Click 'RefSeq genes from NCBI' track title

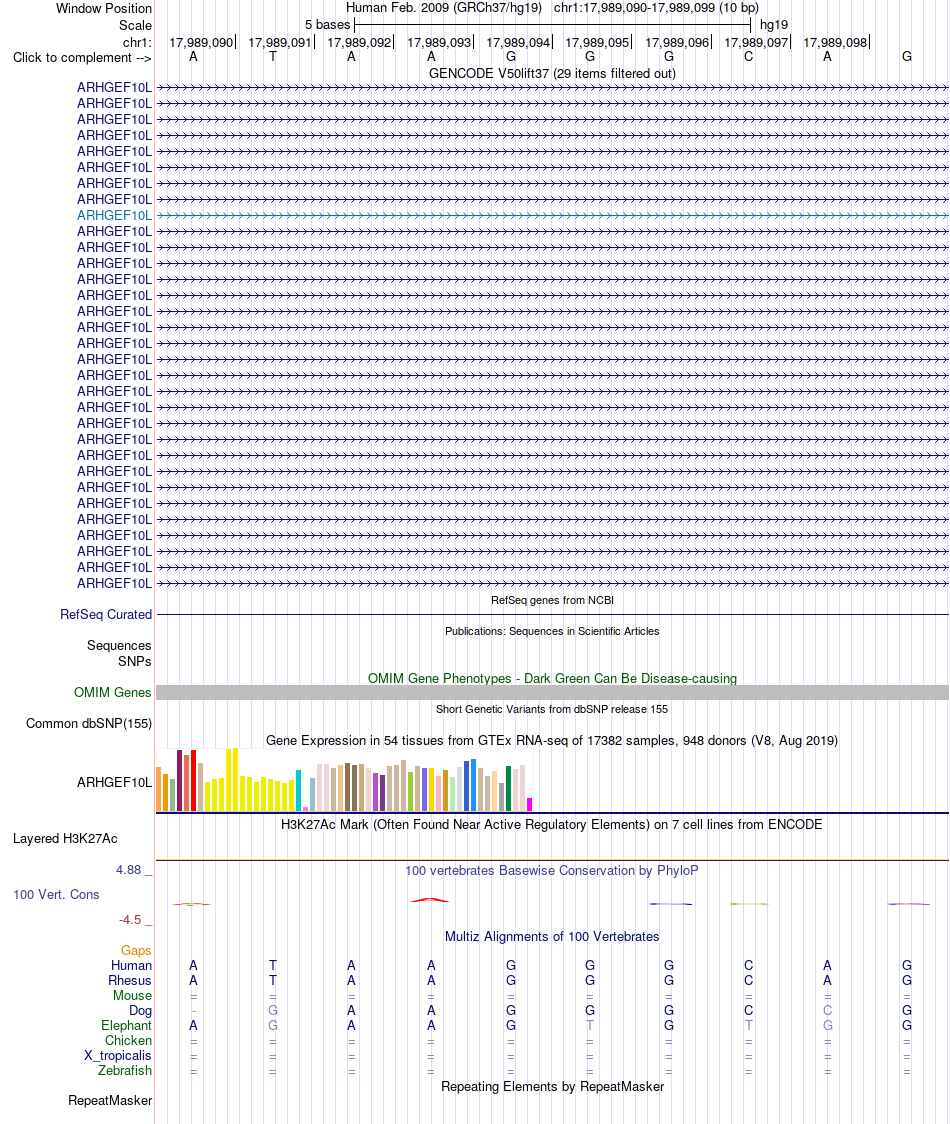coord(552,600)
